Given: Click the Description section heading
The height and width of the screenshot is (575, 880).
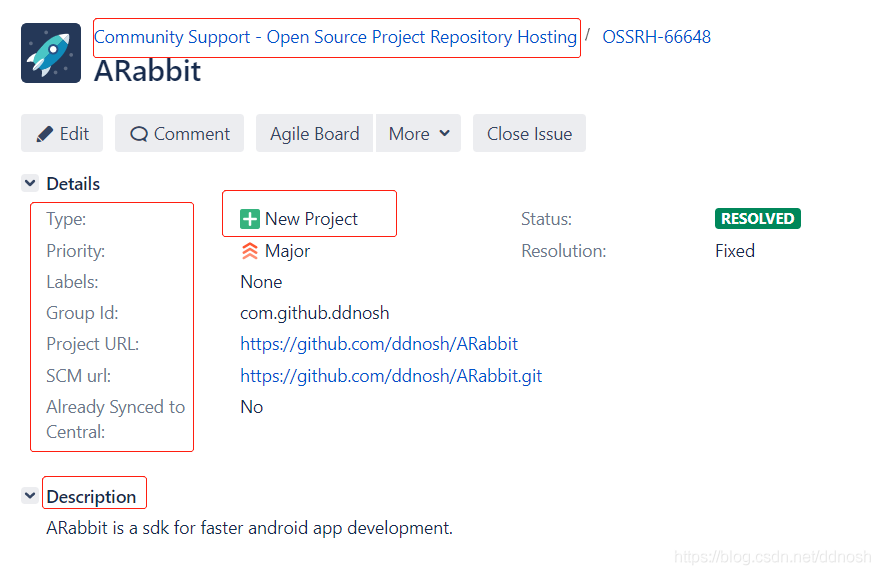Looking at the screenshot, I should 91,496.
